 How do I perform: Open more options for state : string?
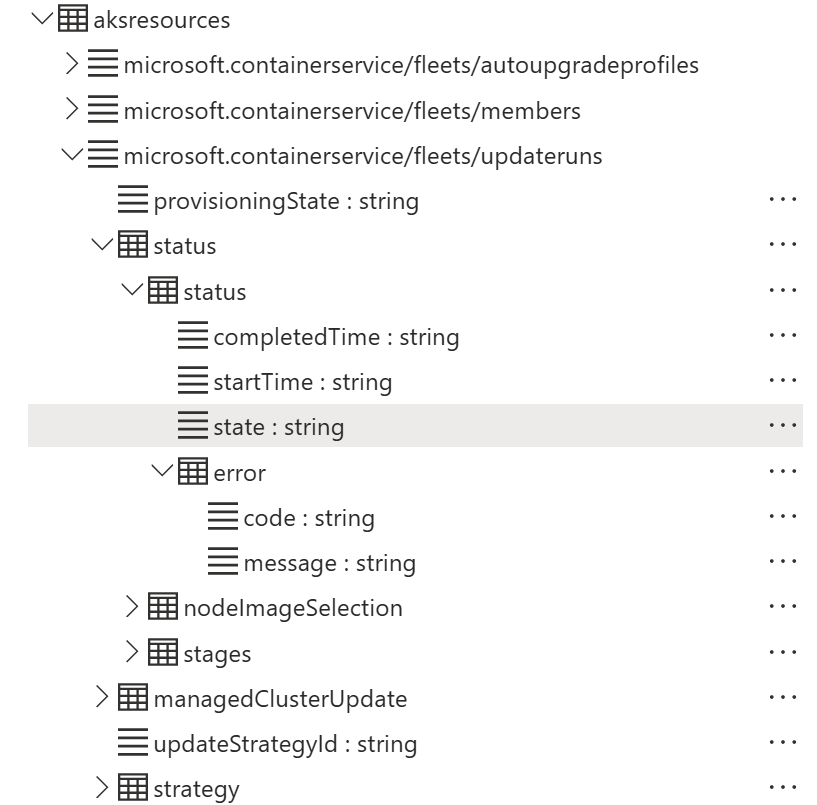(x=782, y=427)
